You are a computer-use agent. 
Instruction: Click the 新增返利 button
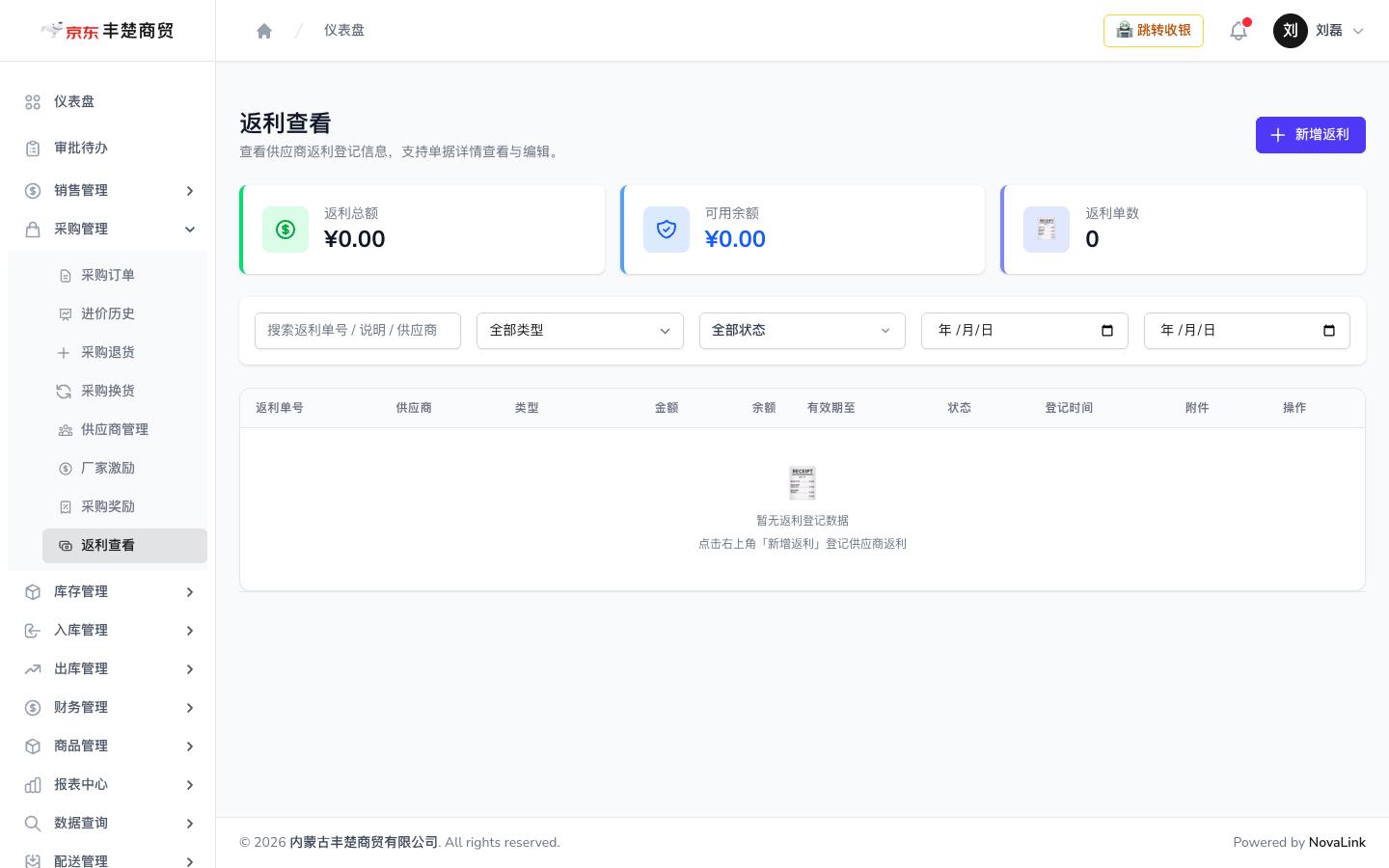tap(1310, 135)
